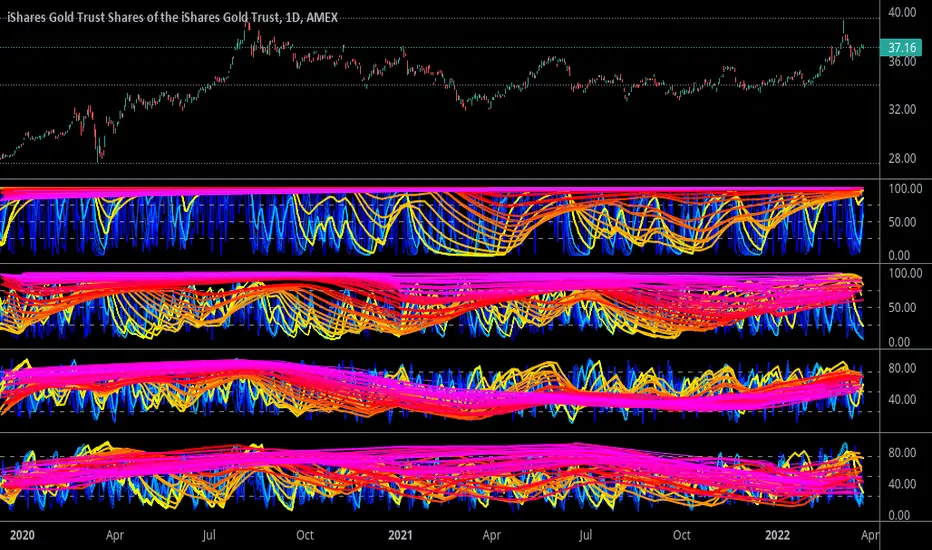Image resolution: width=932 pixels, height=550 pixels.
Task: Click the 2022 label on the time axis
Action: tap(777, 535)
